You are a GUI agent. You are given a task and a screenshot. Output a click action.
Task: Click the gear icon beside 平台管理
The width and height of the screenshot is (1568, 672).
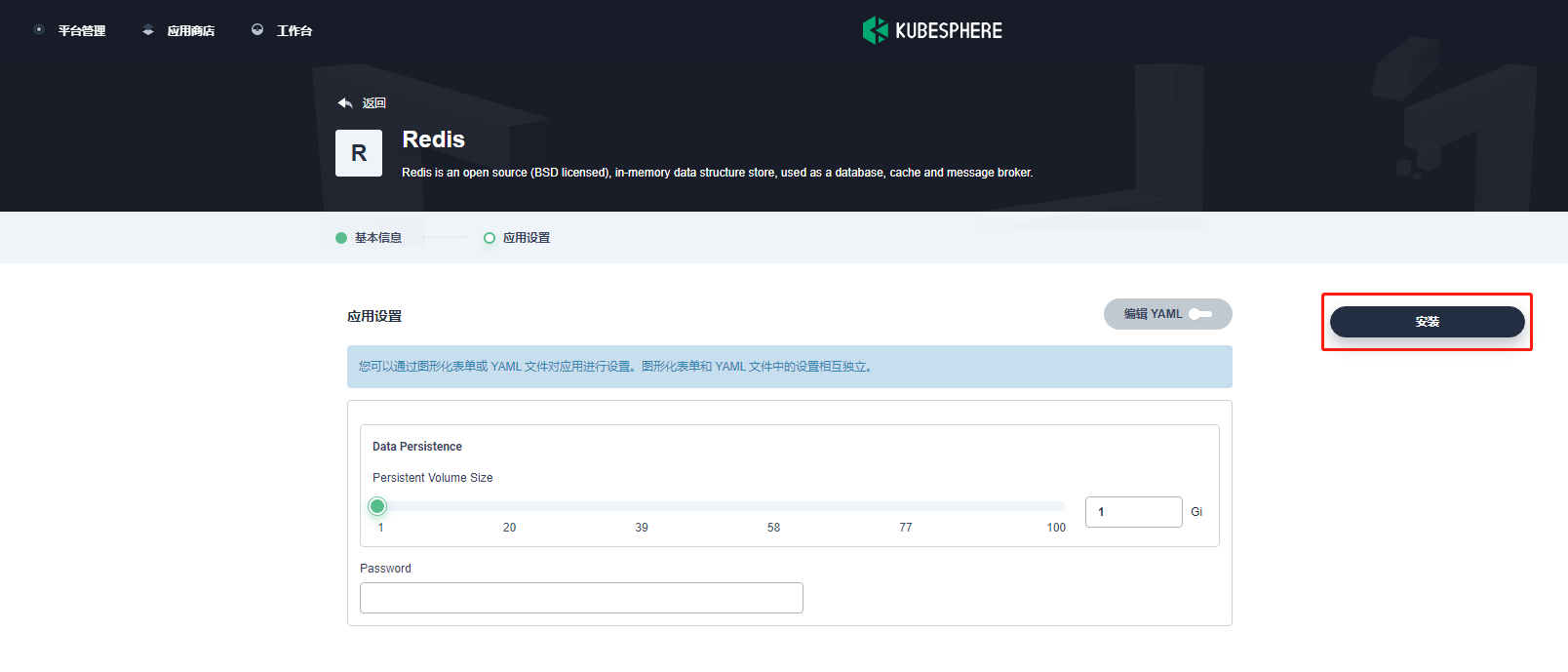(x=39, y=30)
